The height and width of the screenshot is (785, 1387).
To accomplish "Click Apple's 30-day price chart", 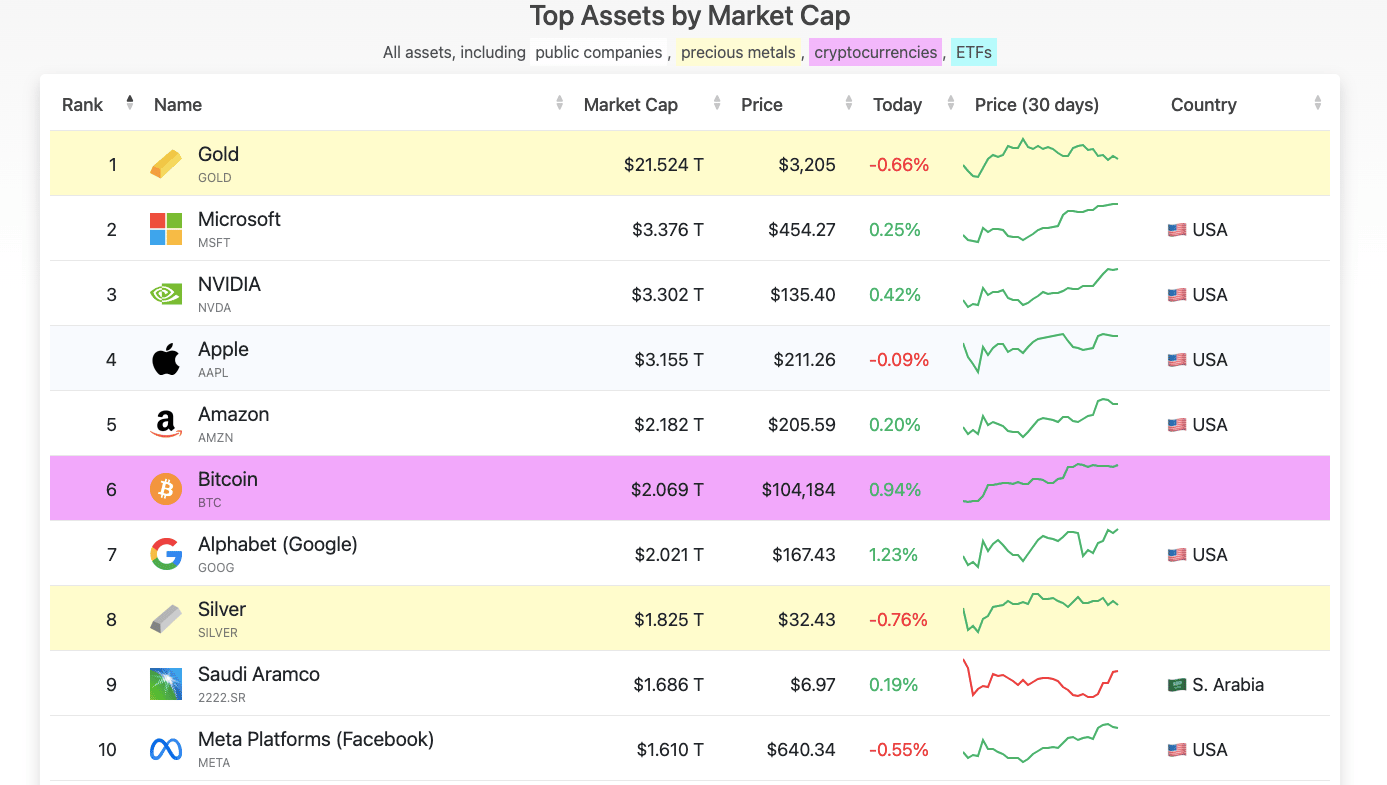I will [1040, 353].
